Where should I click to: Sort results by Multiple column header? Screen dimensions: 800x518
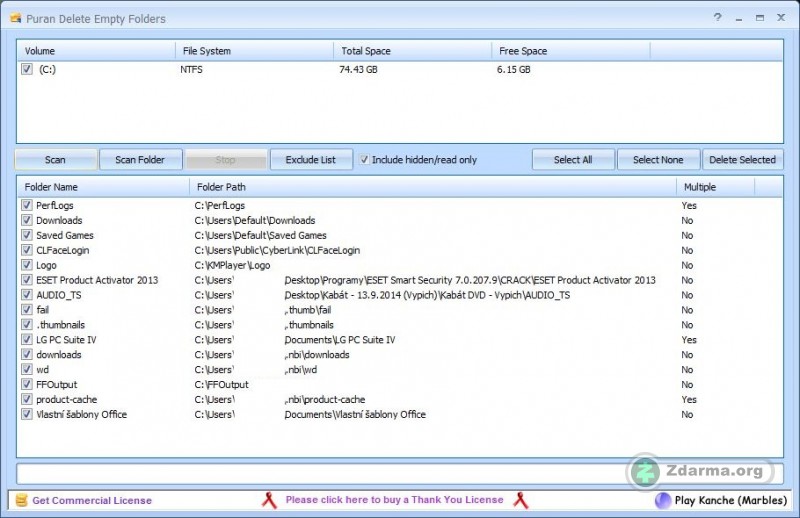[715, 187]
